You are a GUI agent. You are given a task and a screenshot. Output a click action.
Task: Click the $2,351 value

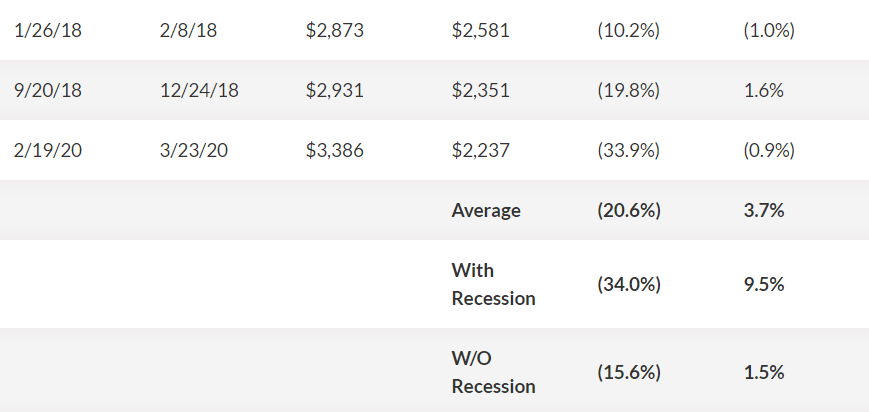tap(480, 90)
